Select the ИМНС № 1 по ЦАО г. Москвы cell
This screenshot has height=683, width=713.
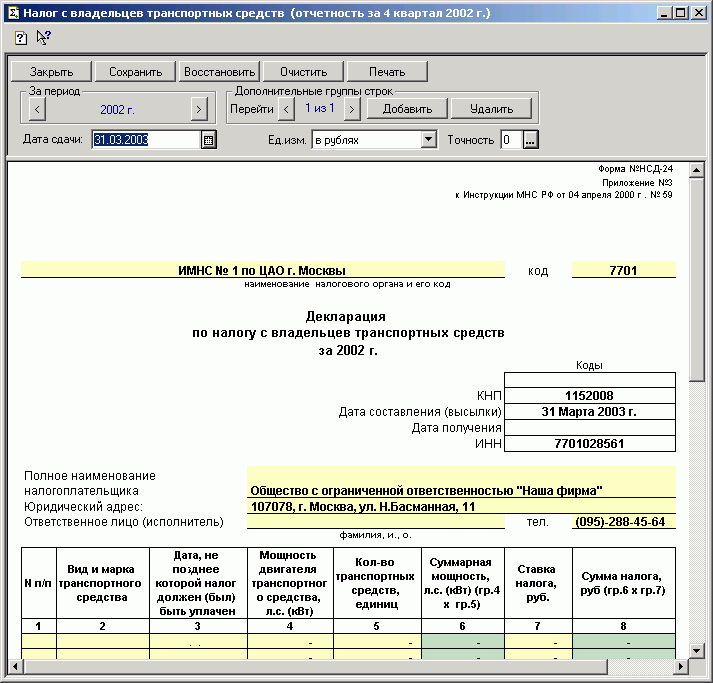coord(263,270)
